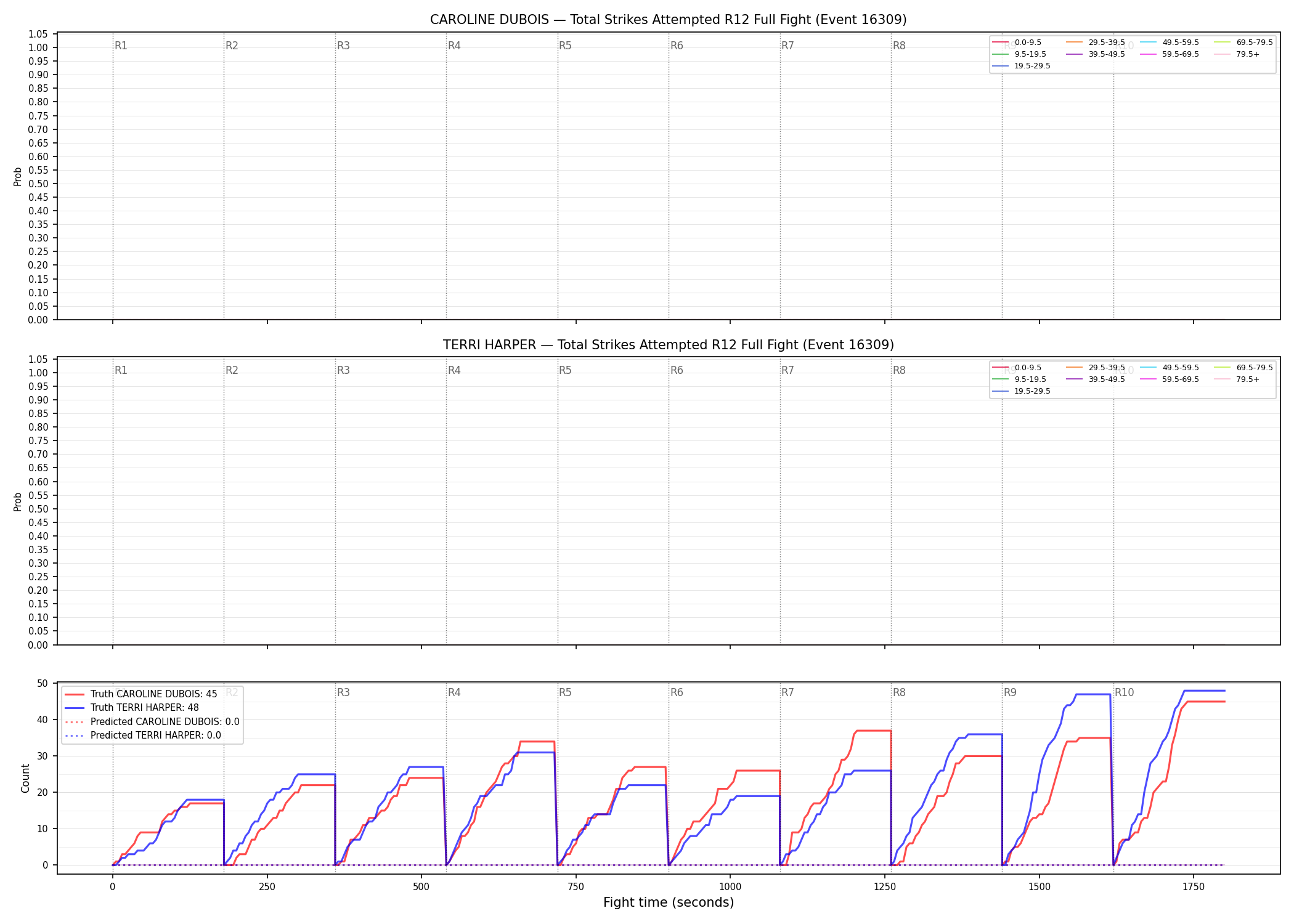Viewport: 1294px width, 924px height.
Task: Click 'Predicted TERRI HARPER: 0.0' legend text
Action: (155, 736)
